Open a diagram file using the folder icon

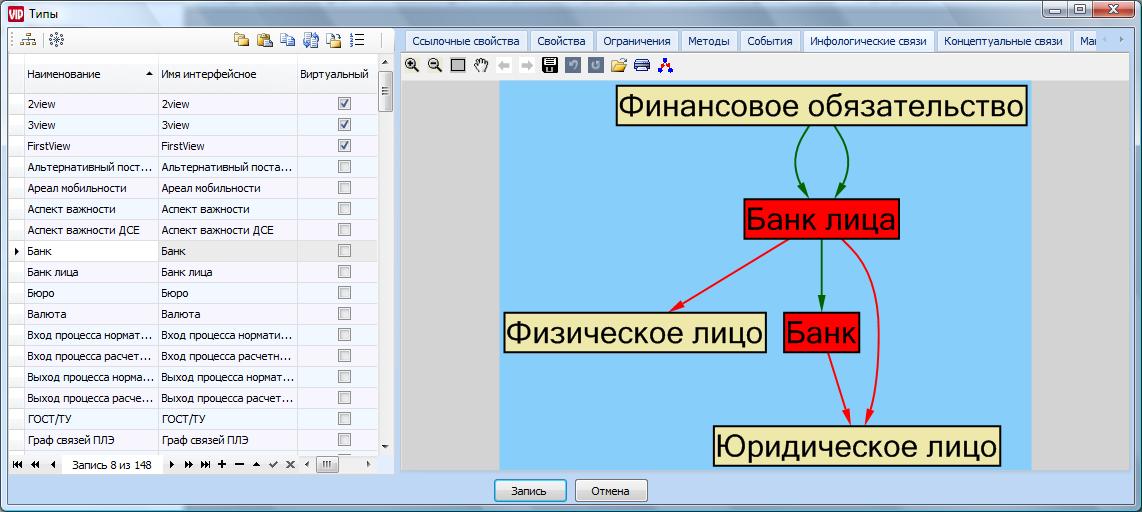coord(619,66)
